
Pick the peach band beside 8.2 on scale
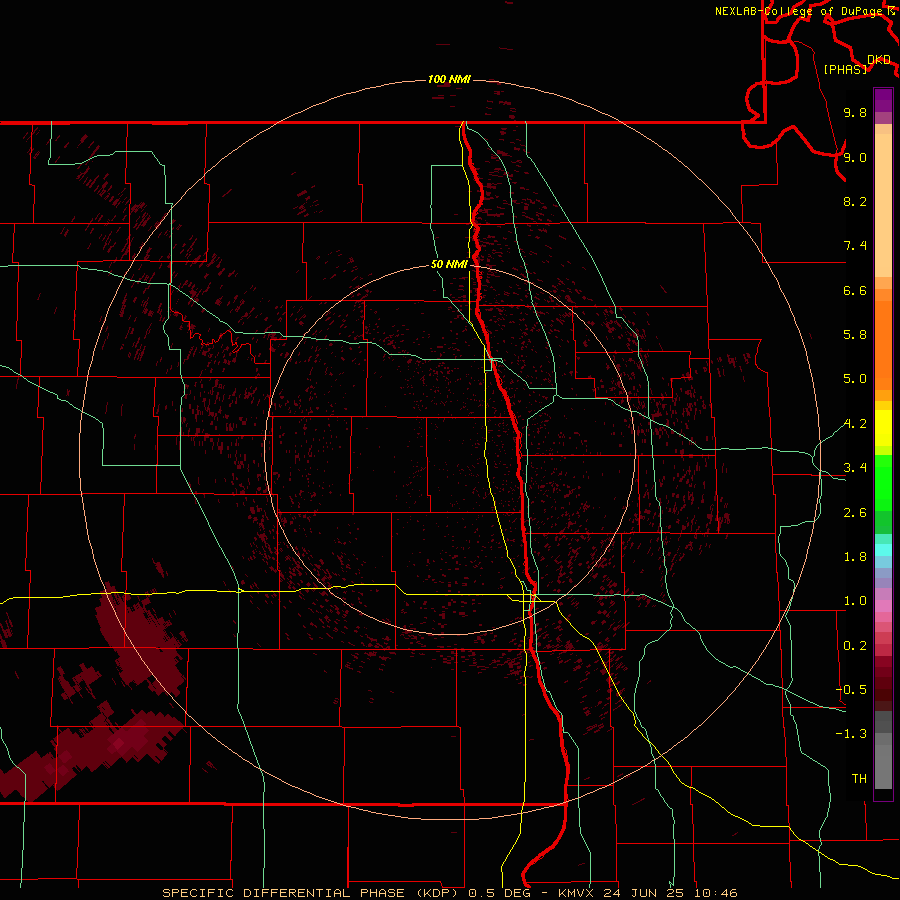[883, 205]
